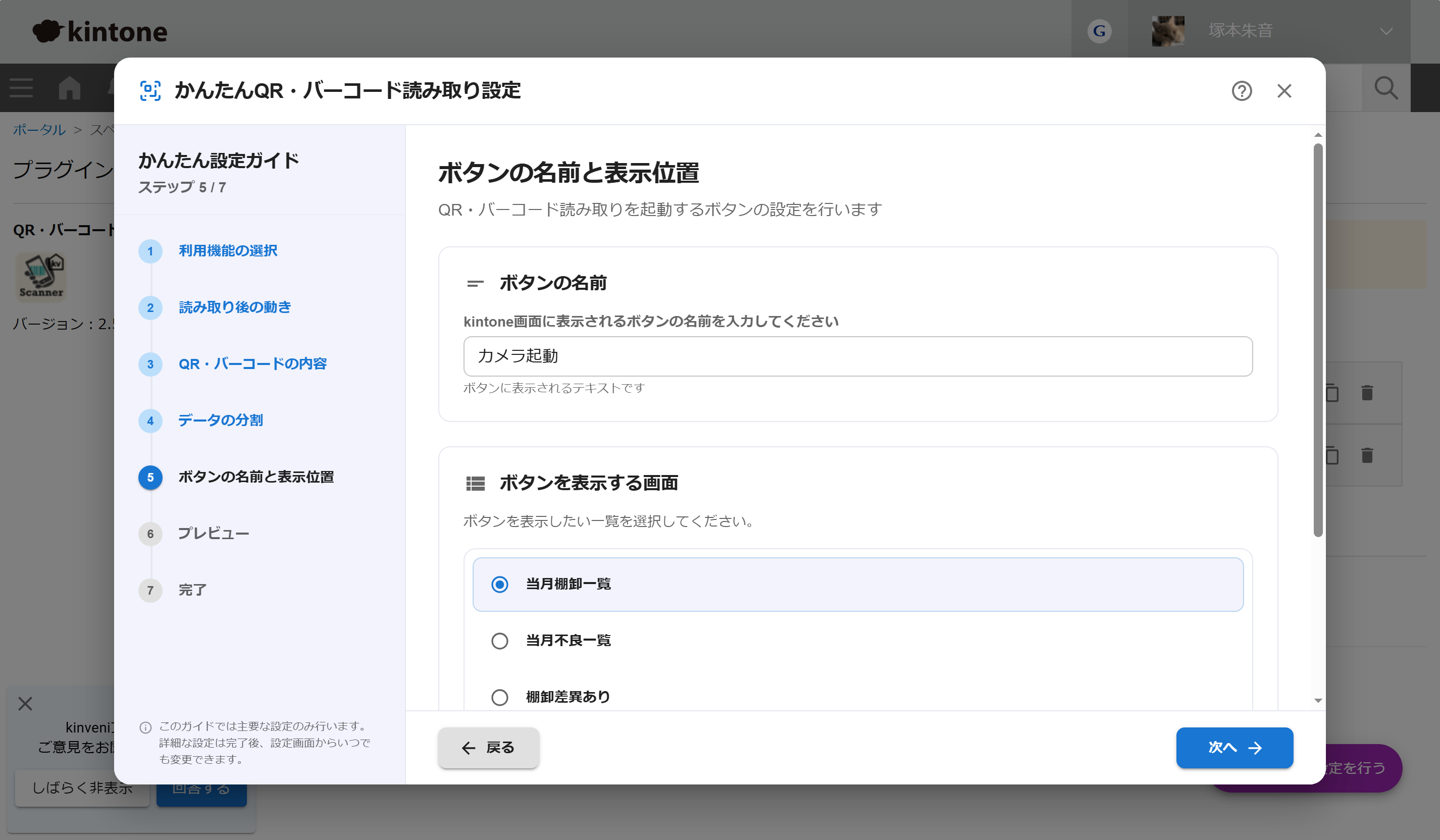Go to step 1 利用機能の選択
This screenshot has width=1440, height=840.
pos(227,250)
